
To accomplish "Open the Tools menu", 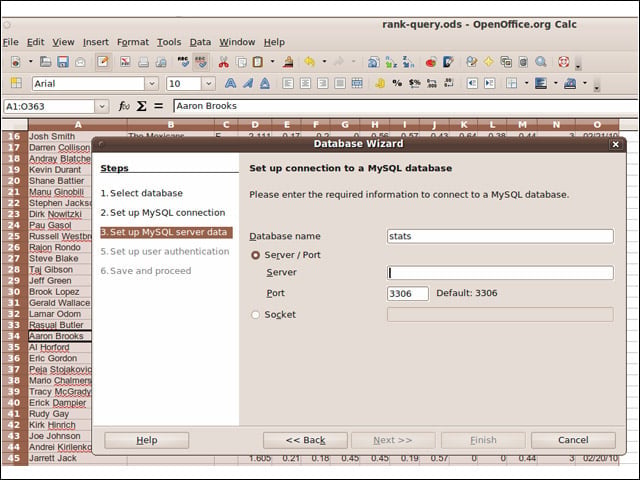I will click(169, 42).
